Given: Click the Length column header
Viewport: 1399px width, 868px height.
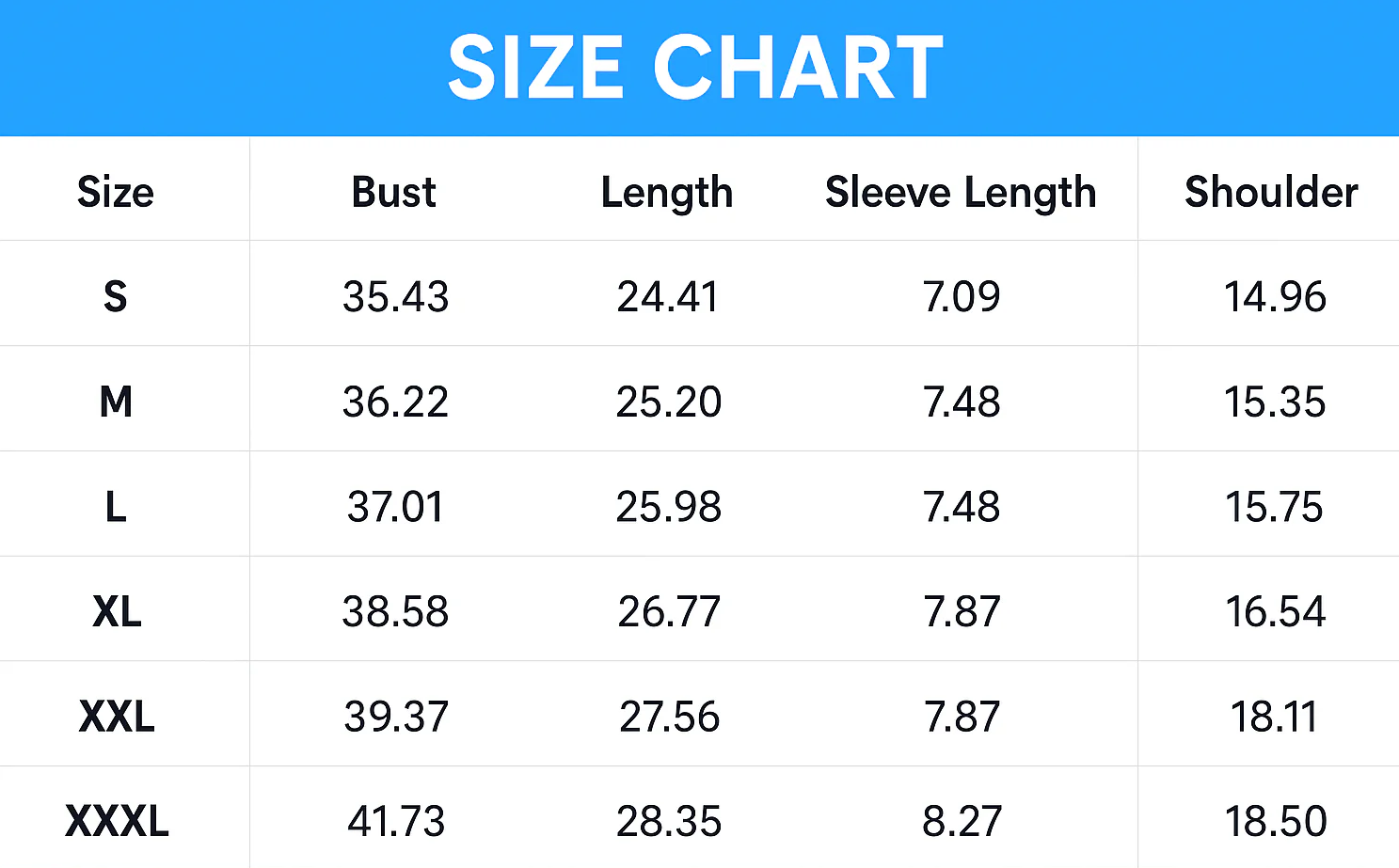Looking at the screenshot, I should [x=667, y=194].
